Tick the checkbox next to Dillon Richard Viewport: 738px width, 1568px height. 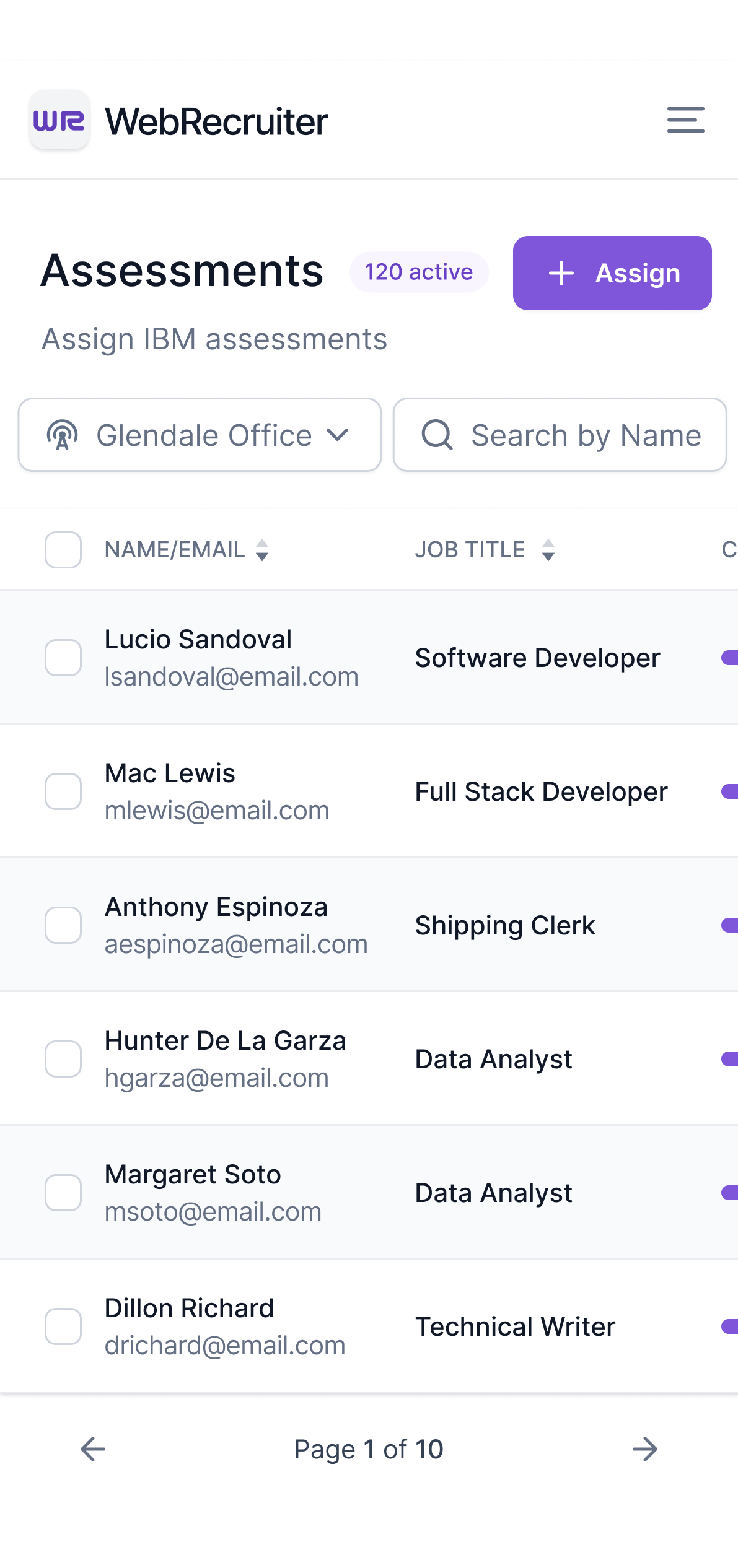pyautogui.click(x=63, y=1326)
